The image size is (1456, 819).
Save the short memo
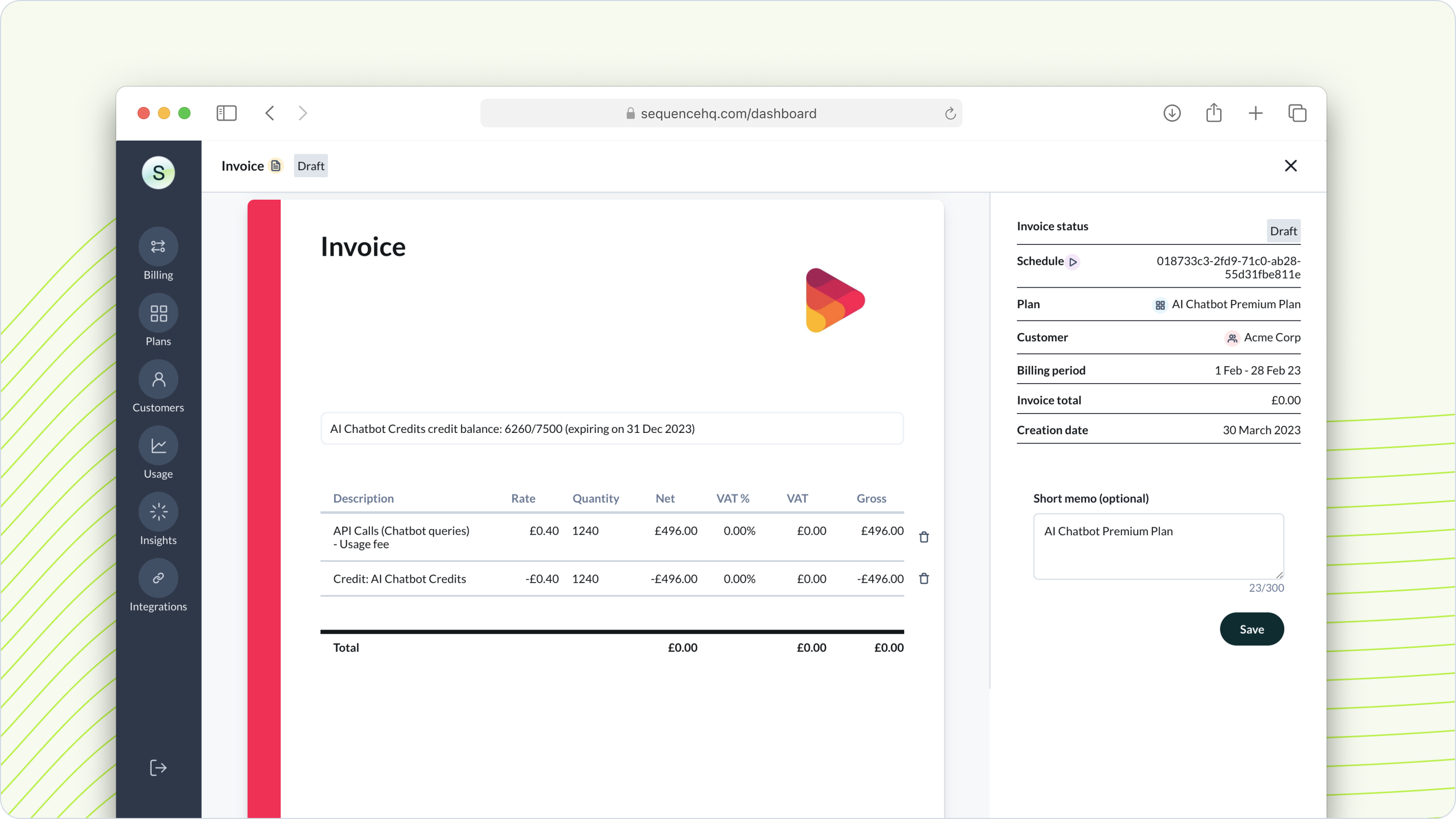(x=1251, y=629)
